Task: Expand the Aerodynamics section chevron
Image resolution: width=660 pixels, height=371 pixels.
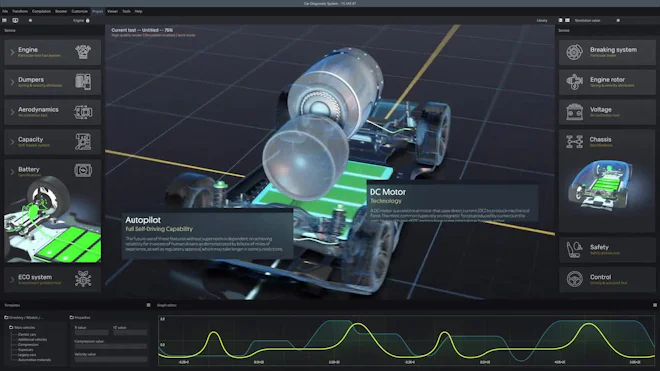Action: pyautogui.click(x=12, y=112)
